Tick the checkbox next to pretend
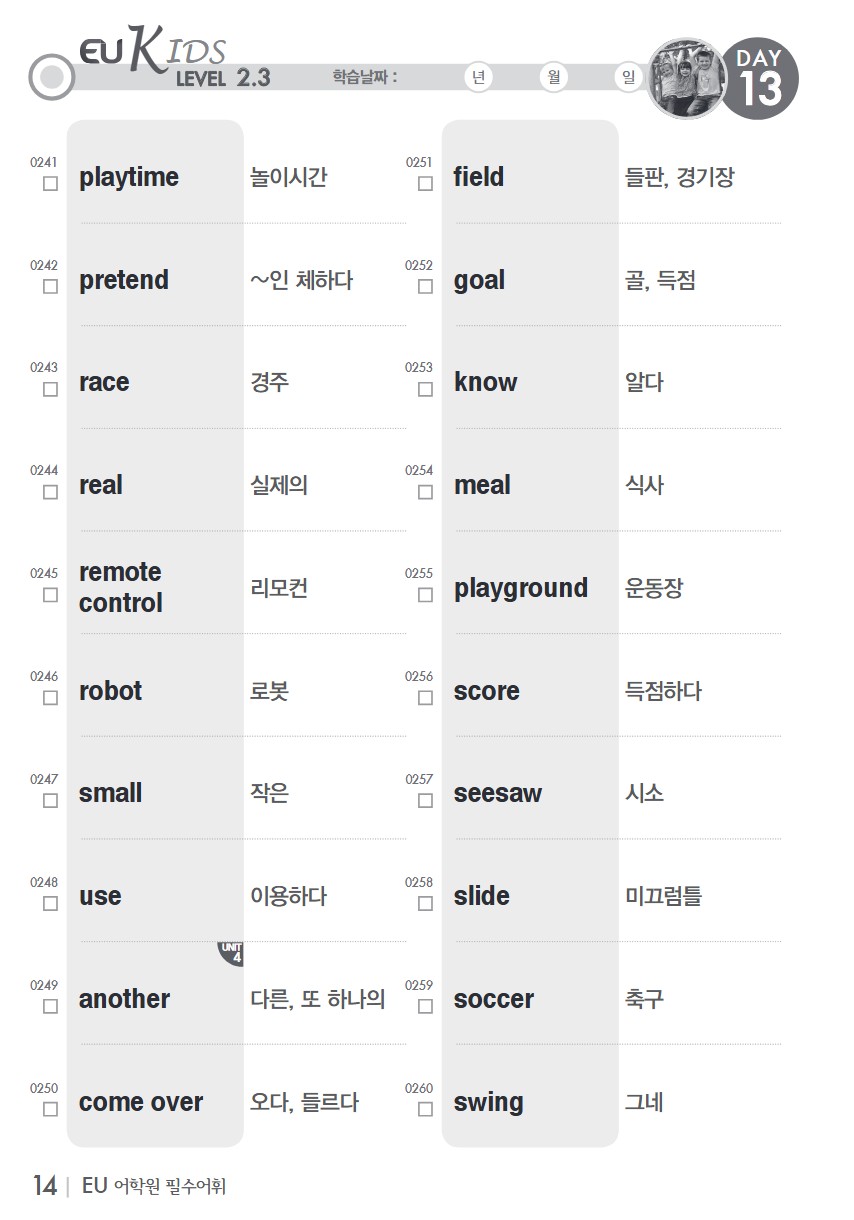This screenshot has width=854, height=1220. (x=50, y=287)
